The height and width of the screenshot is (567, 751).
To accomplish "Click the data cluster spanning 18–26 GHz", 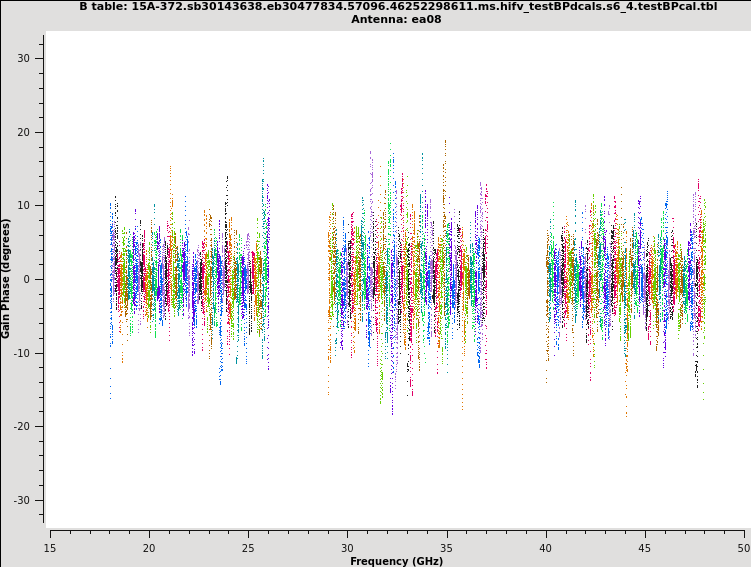I will 190,279.
